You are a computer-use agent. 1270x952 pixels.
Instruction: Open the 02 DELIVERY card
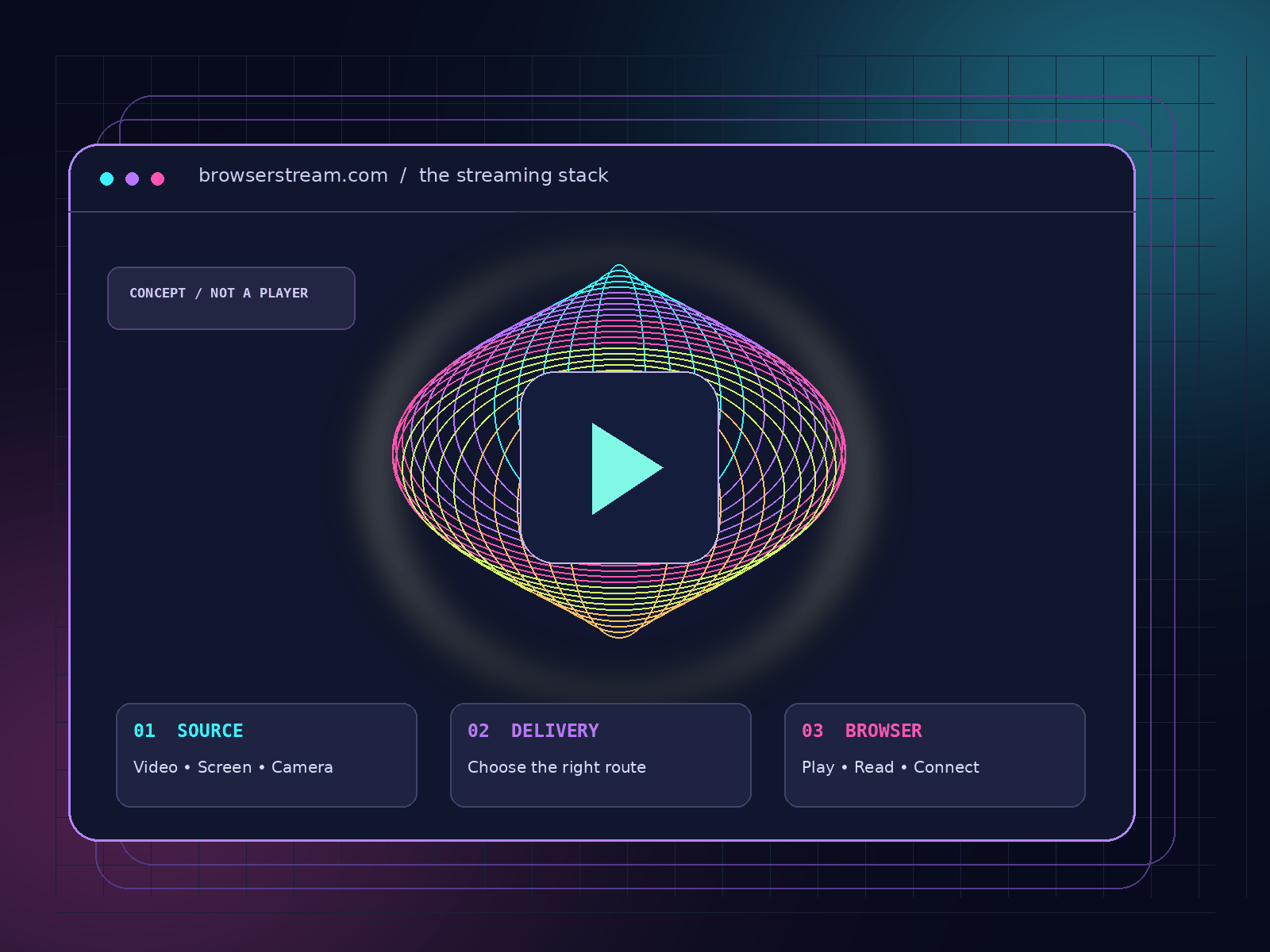[601, 755]
